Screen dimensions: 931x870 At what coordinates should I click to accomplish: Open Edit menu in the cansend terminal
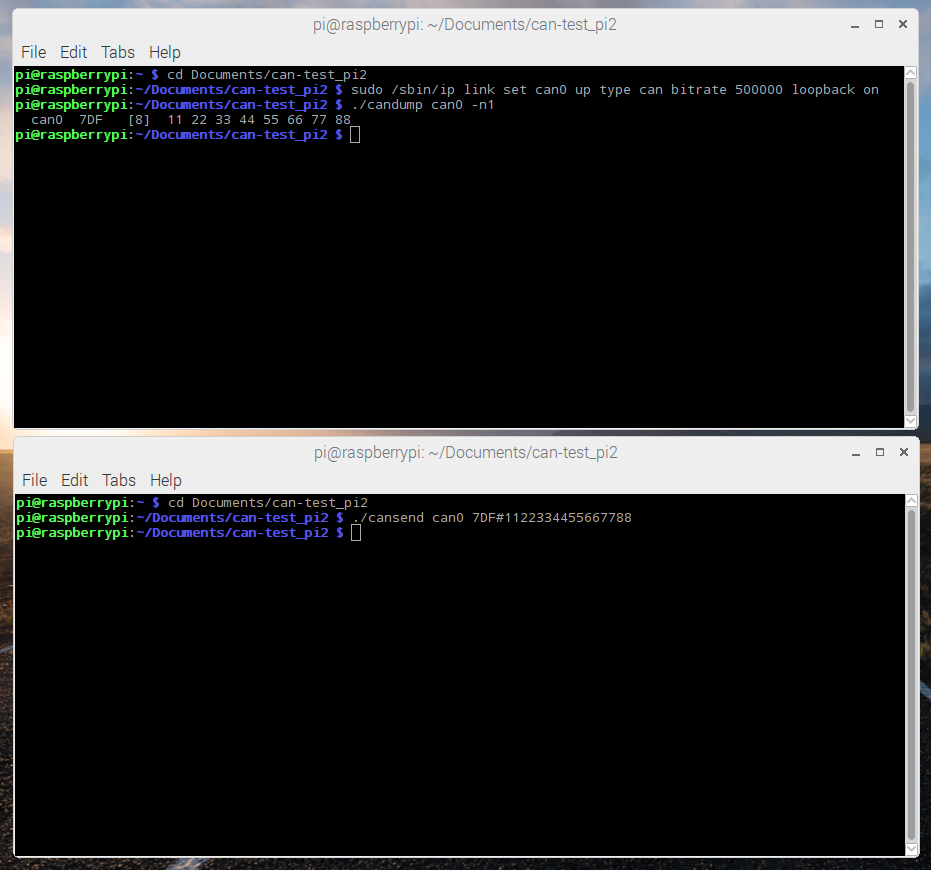[74, 480]
